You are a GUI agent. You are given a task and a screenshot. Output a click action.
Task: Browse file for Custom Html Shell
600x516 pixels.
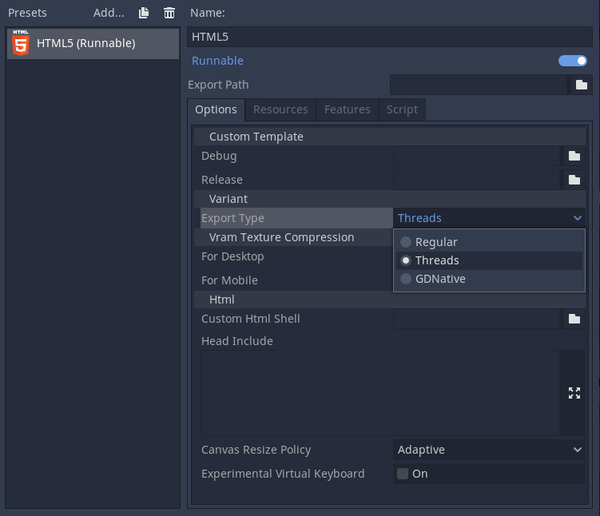click(574, 319)
